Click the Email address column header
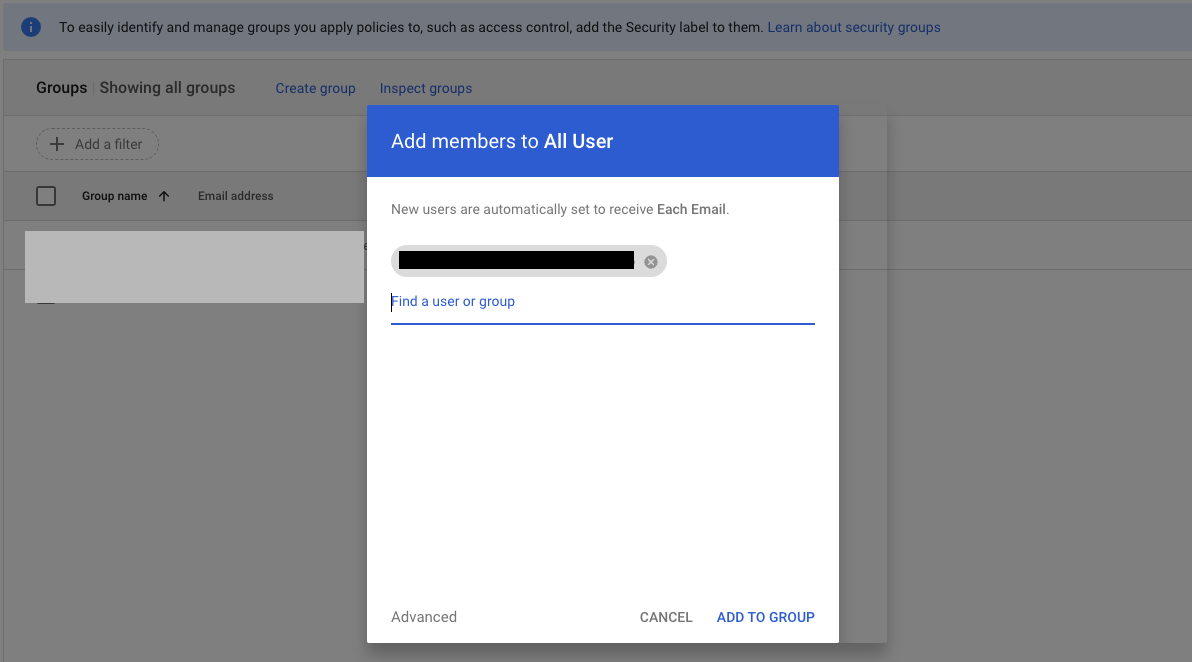Image resolution: width=1192 pixels, height=662 pixels. pos(235,196)
